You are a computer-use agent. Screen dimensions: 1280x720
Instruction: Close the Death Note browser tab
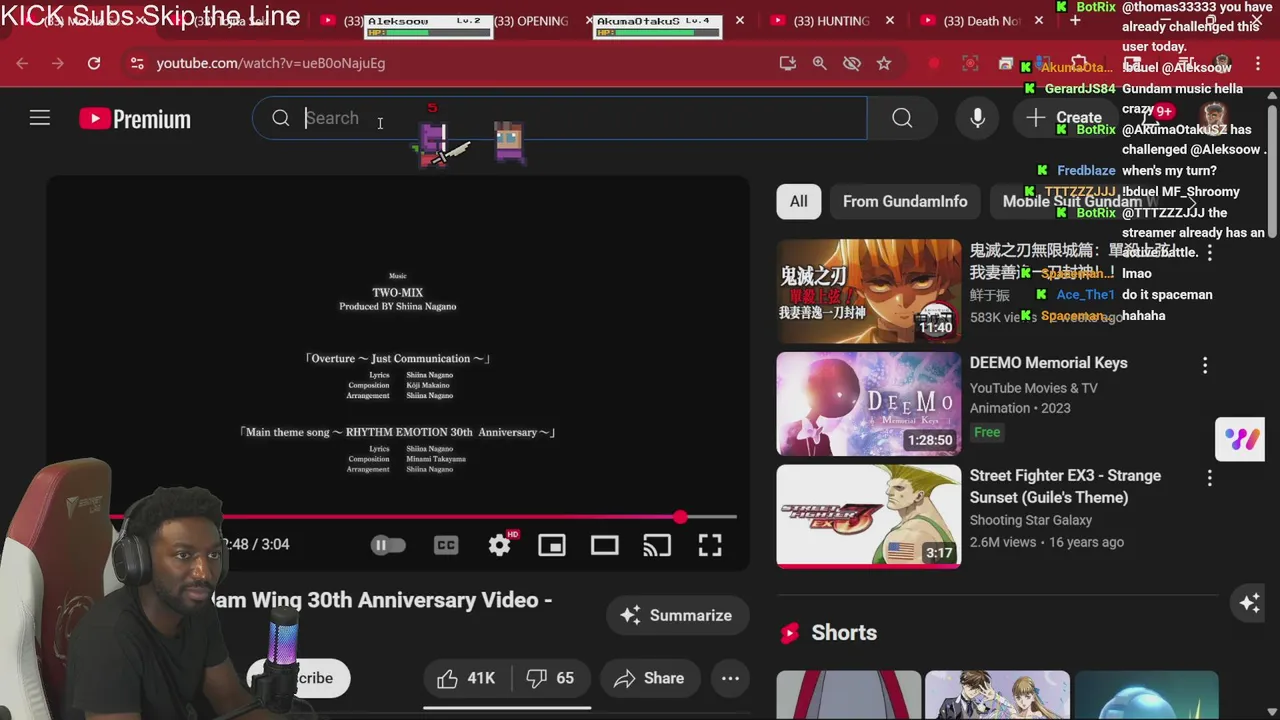click(1040, 21)
